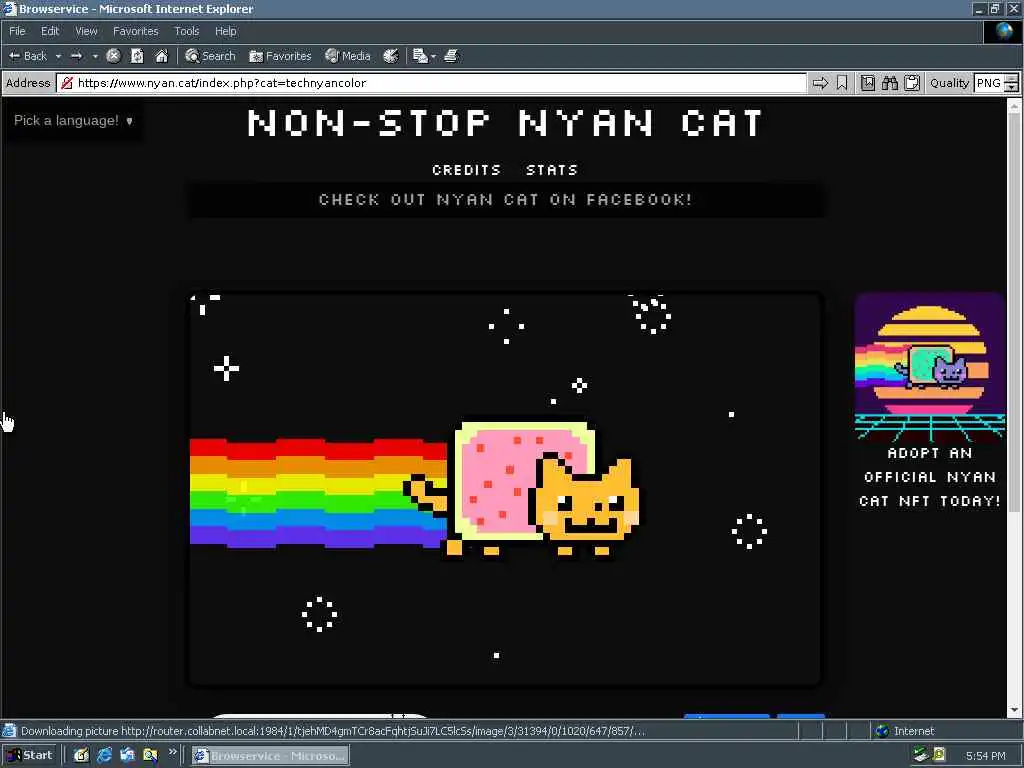Launch Internet Explorer from quick launch bar

(x=104, y=755)
